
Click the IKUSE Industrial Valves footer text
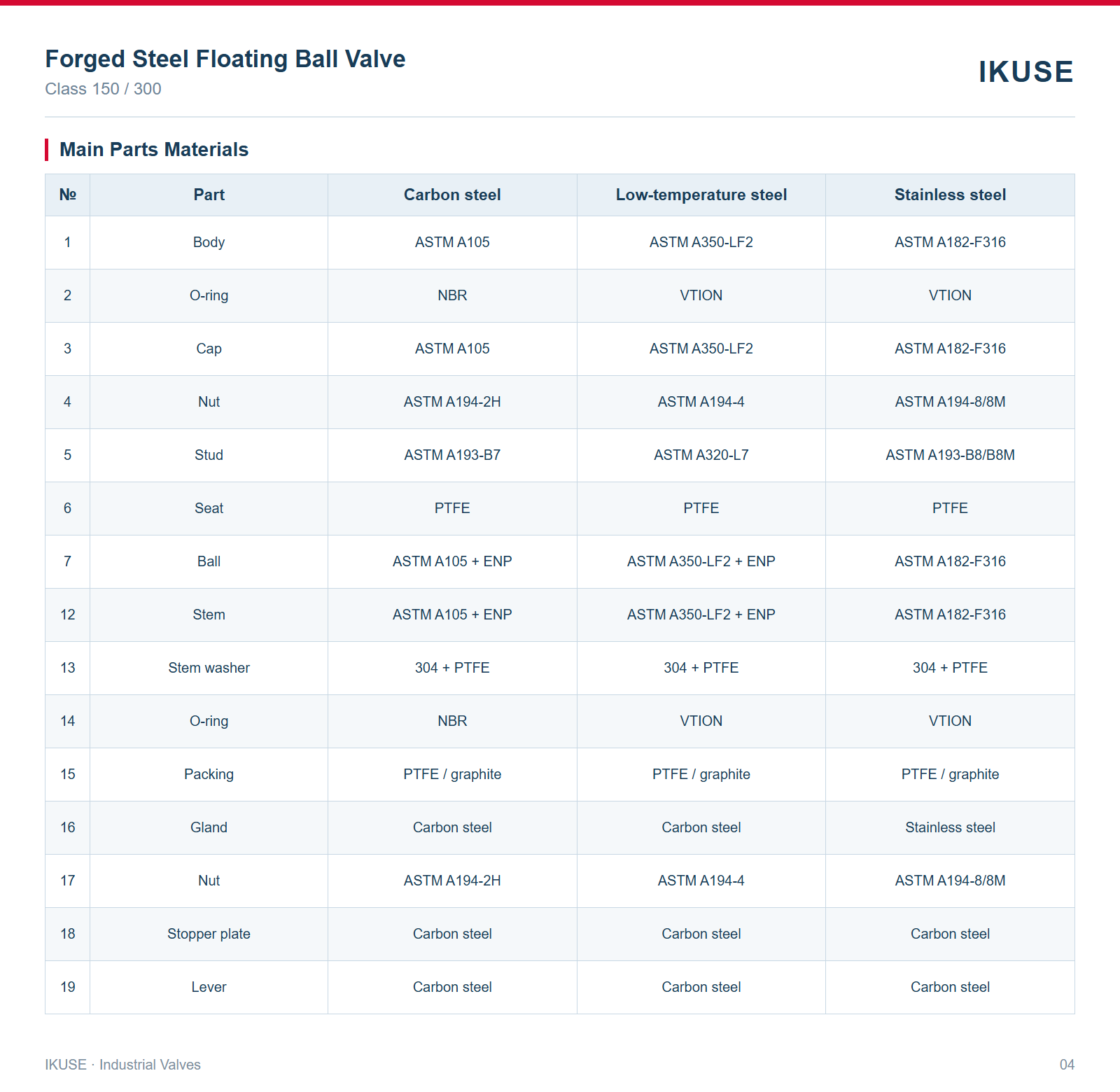tap(123, 1065)
